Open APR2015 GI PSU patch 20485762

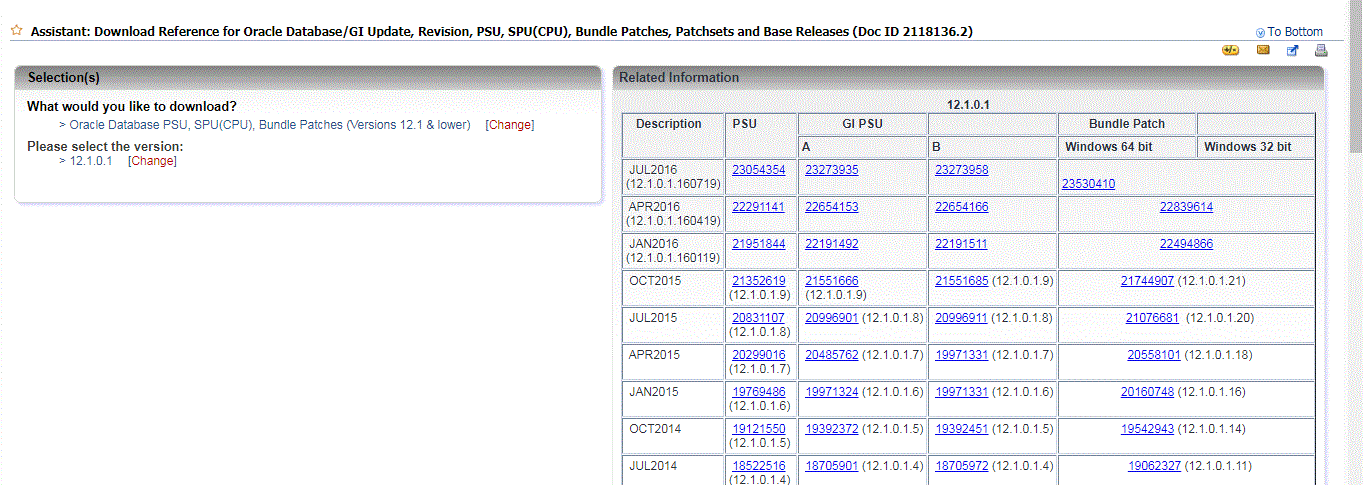click(x=832, y=355)
